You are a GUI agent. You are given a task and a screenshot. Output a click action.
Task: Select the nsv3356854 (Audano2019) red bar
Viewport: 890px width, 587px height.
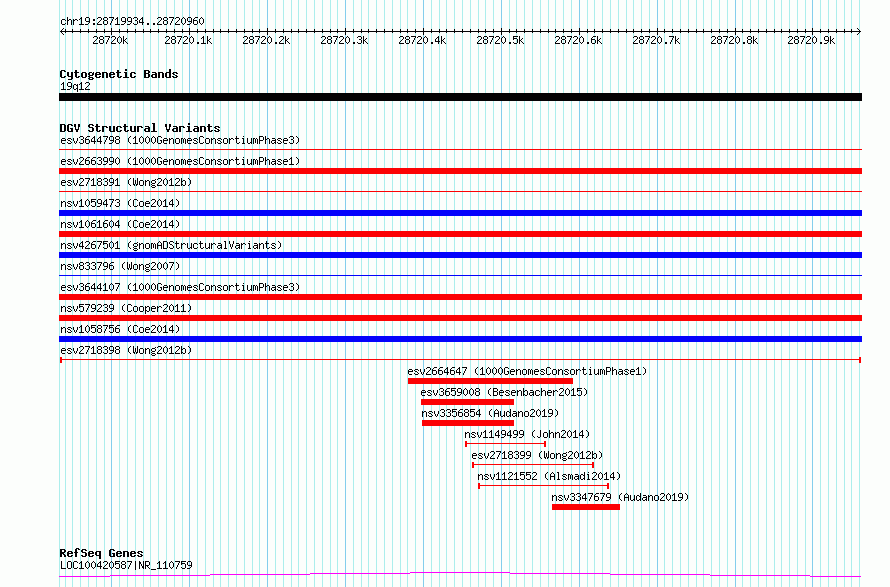tap(468, 423)
